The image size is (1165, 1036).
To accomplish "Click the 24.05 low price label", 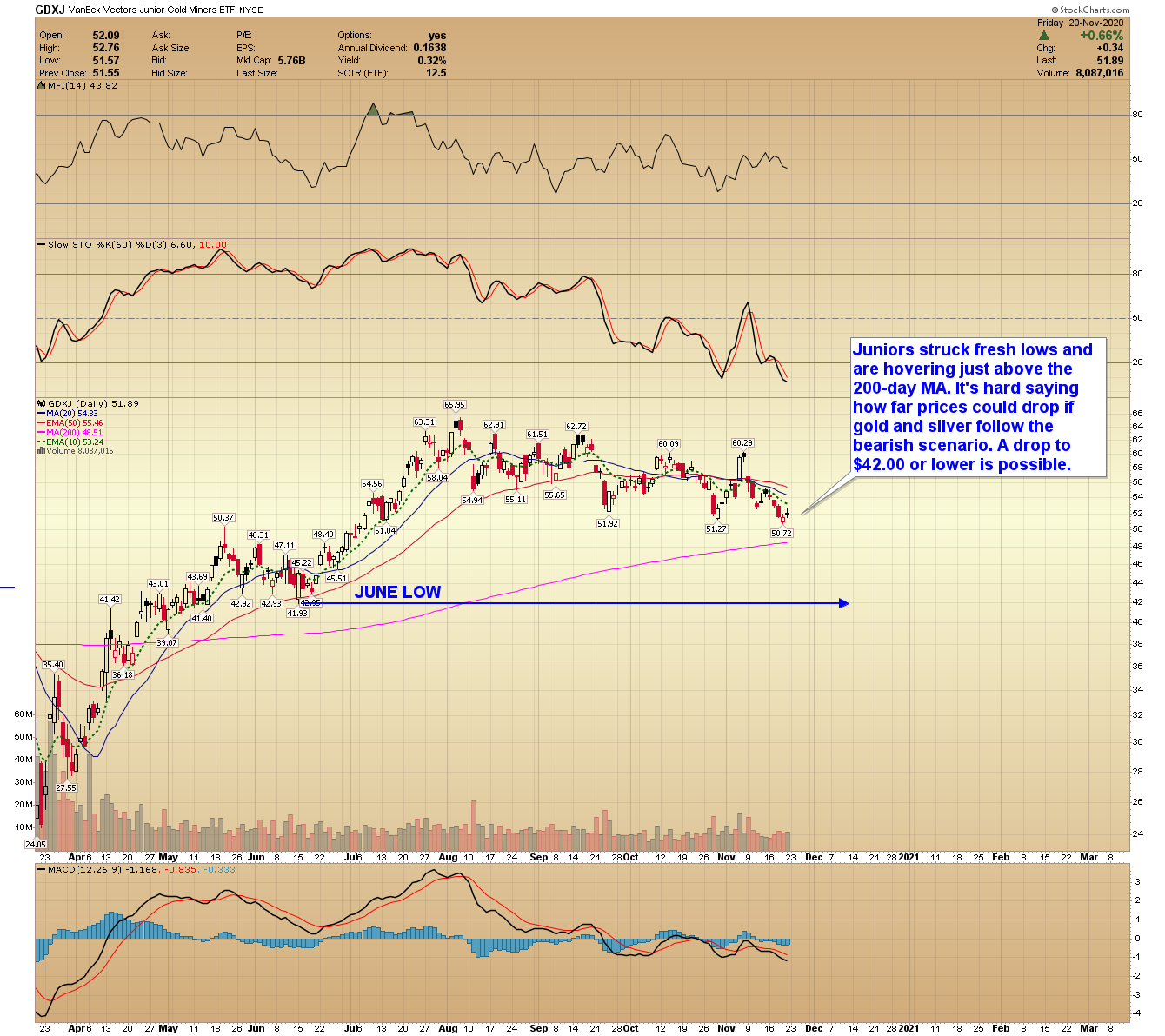I will pos(35,844).
